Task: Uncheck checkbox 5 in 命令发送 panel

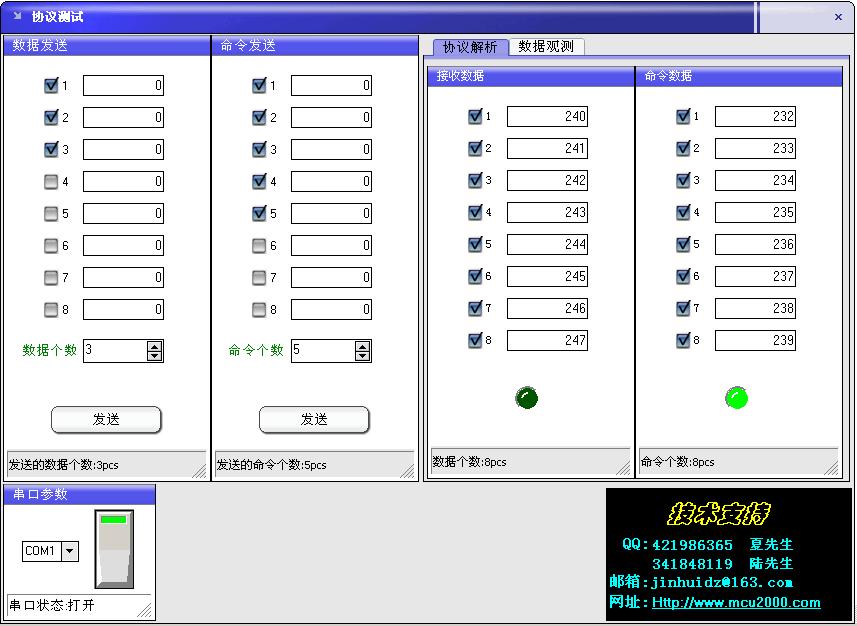Action: pos(259,213)
